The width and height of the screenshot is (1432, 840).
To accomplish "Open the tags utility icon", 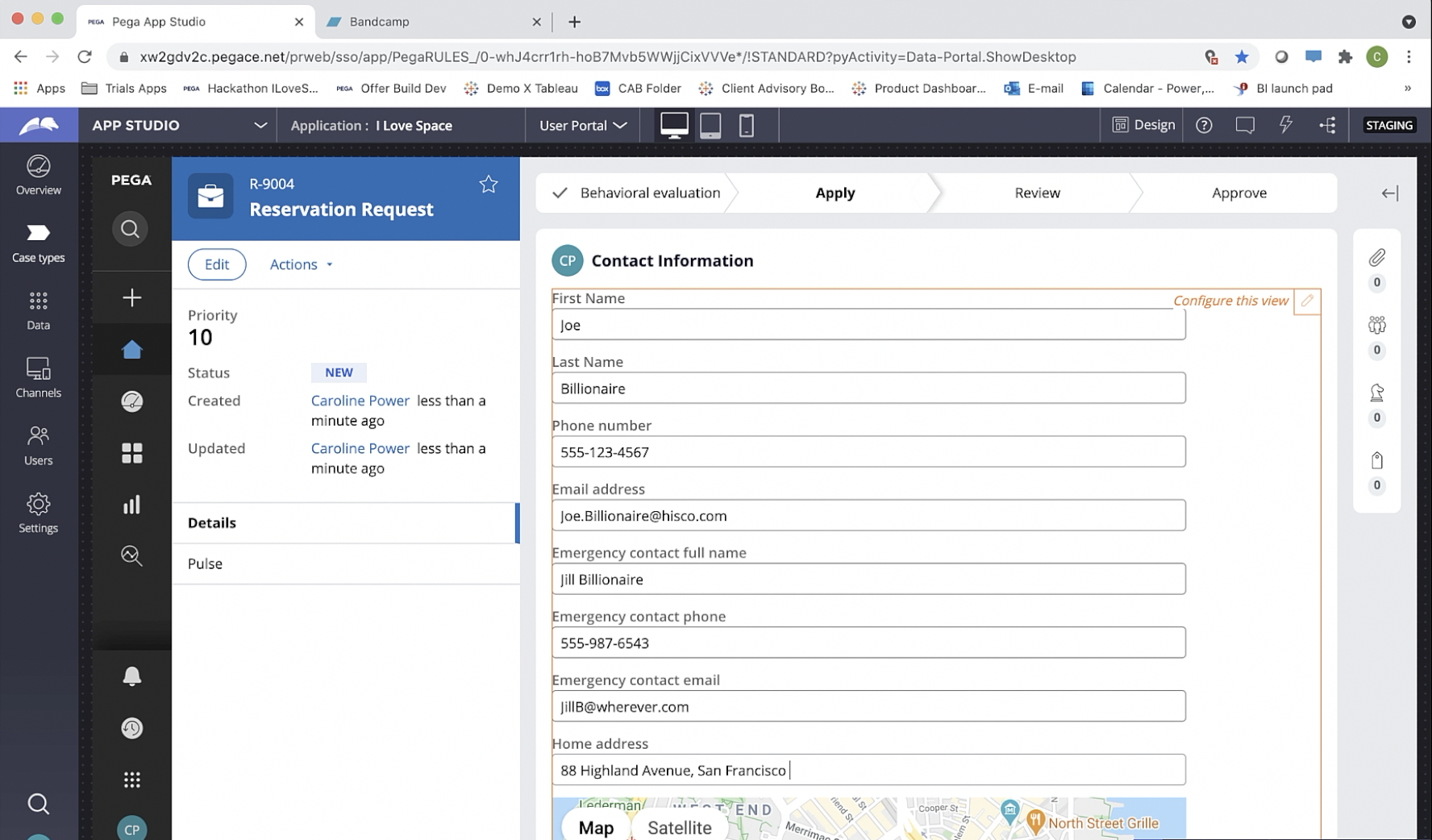I will [1377, 460].
